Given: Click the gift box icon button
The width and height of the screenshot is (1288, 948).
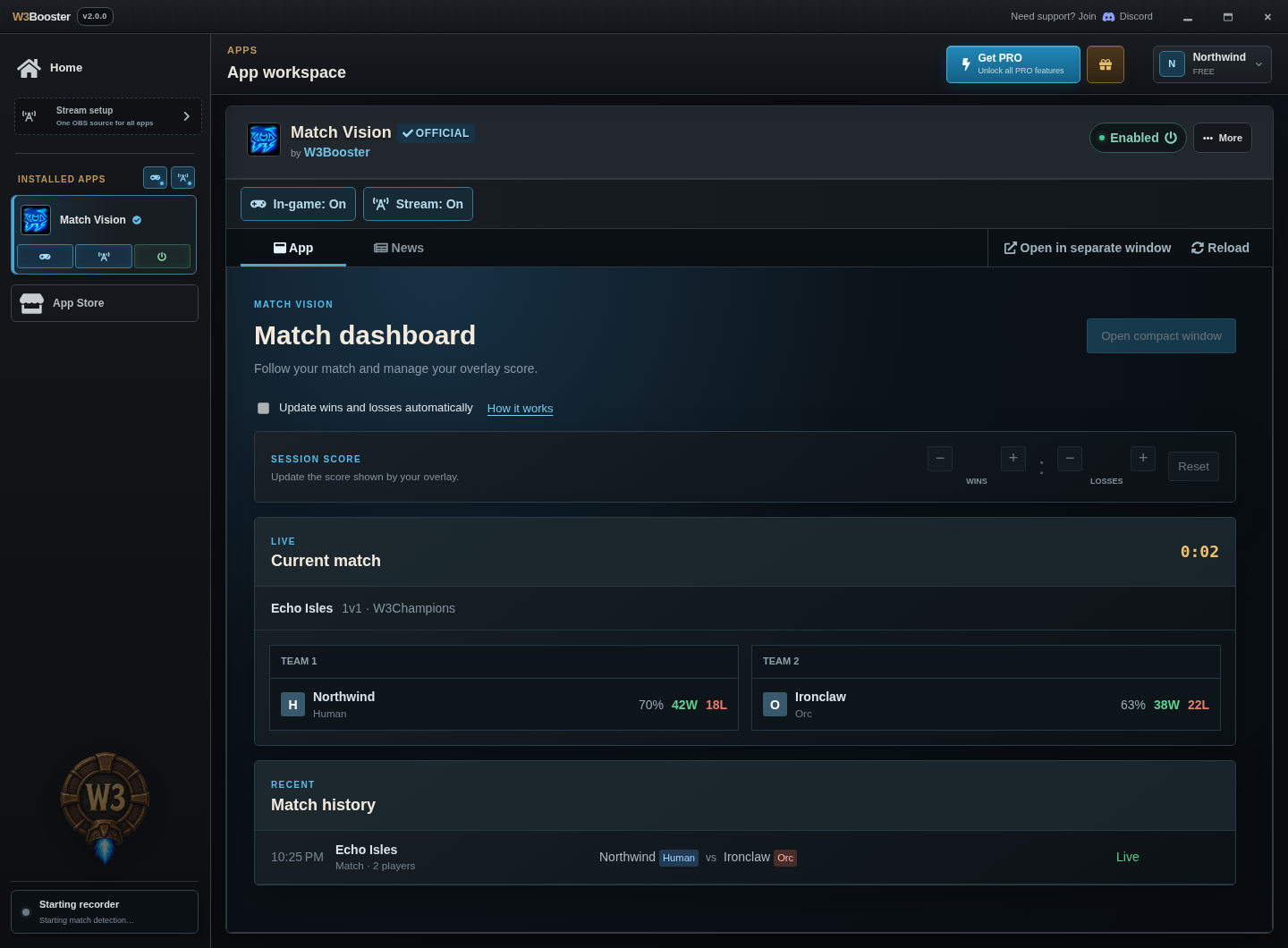Looking at the screenshot, I should point(1106,64).
